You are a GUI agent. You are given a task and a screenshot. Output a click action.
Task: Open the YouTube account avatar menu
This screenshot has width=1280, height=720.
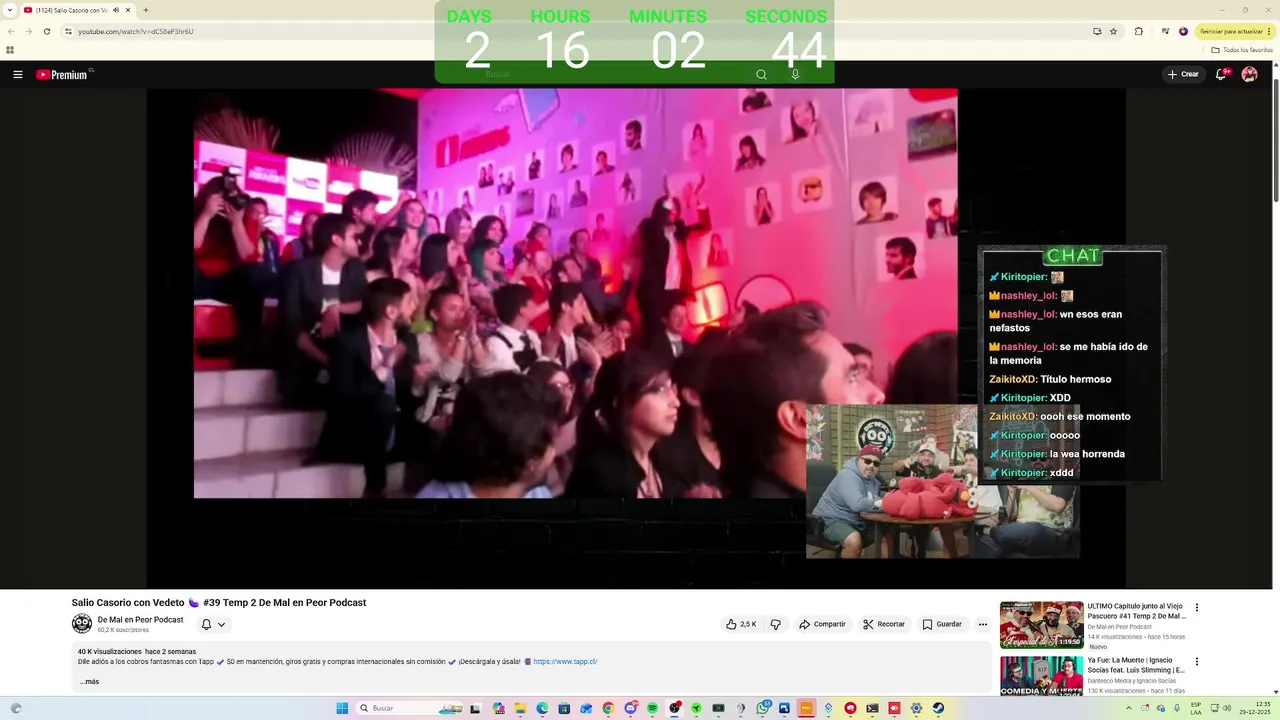click(1249, 74)
